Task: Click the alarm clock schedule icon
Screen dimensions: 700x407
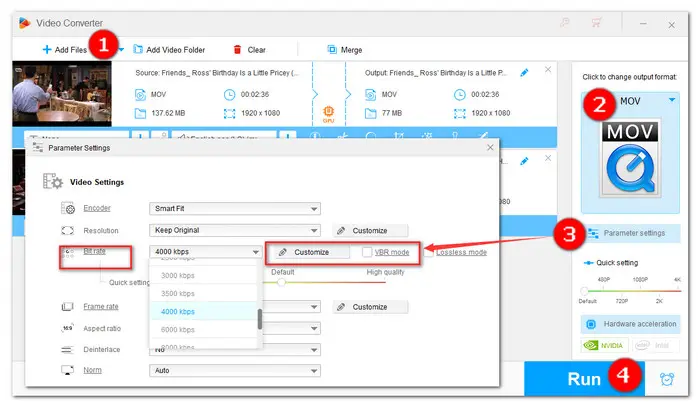Action: pyautogui.click(x=667, y=380)
